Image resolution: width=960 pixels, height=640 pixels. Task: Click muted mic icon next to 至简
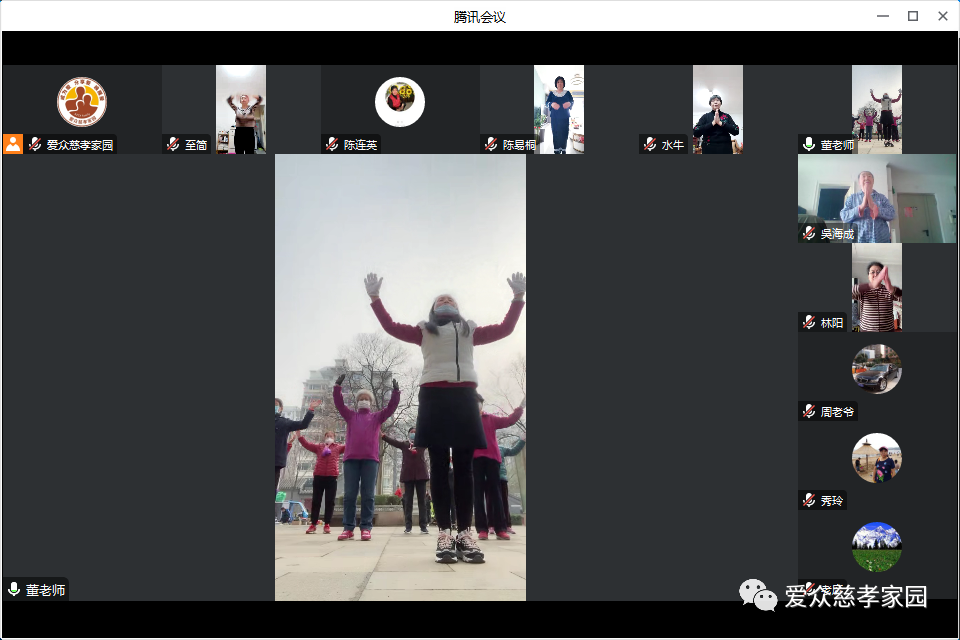[x=173, y=144]
